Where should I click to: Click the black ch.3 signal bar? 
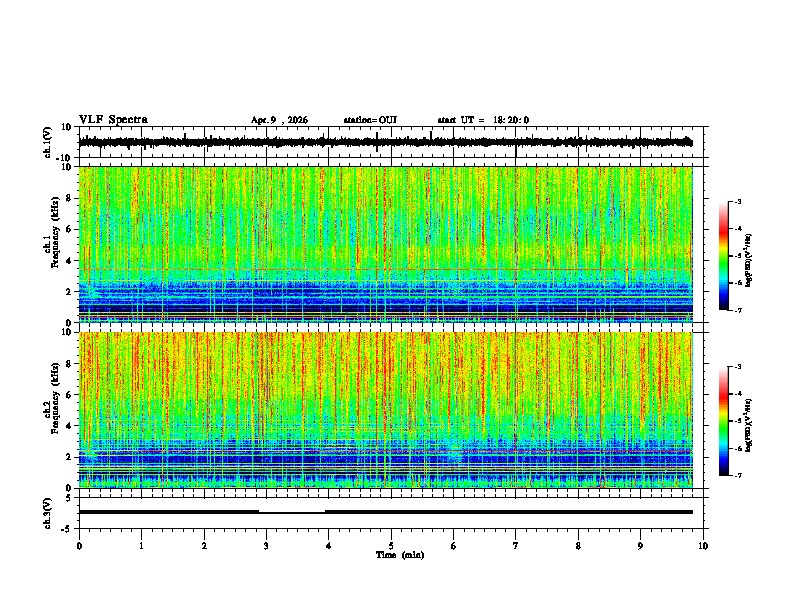385,512
